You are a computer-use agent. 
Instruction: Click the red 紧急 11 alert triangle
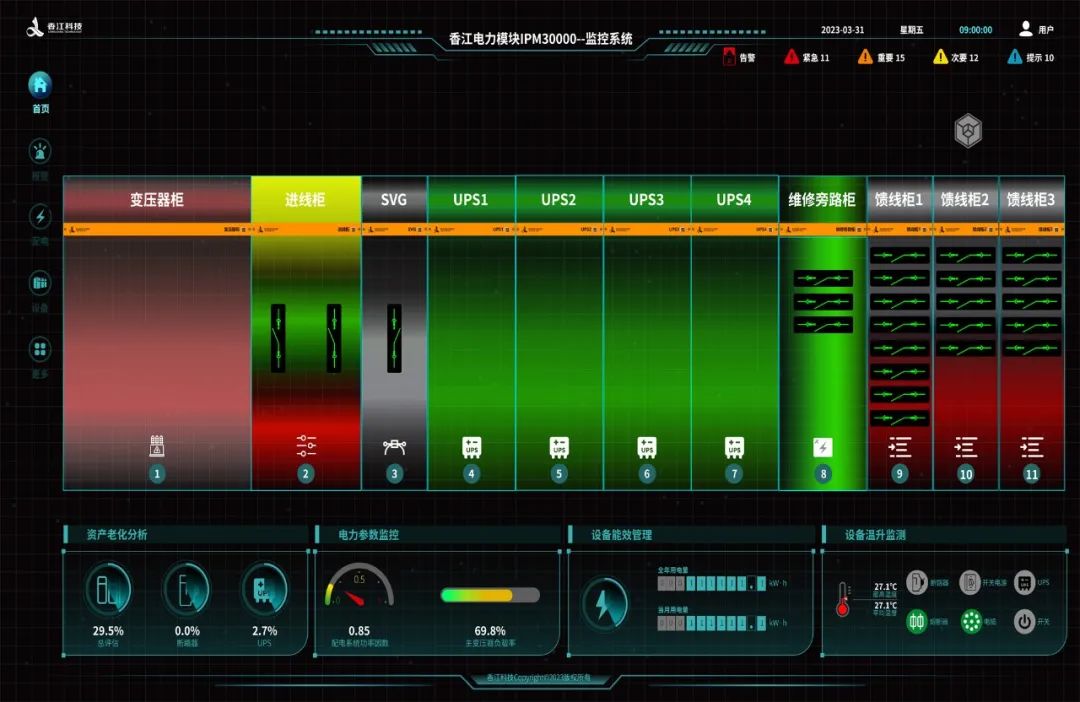790,57
